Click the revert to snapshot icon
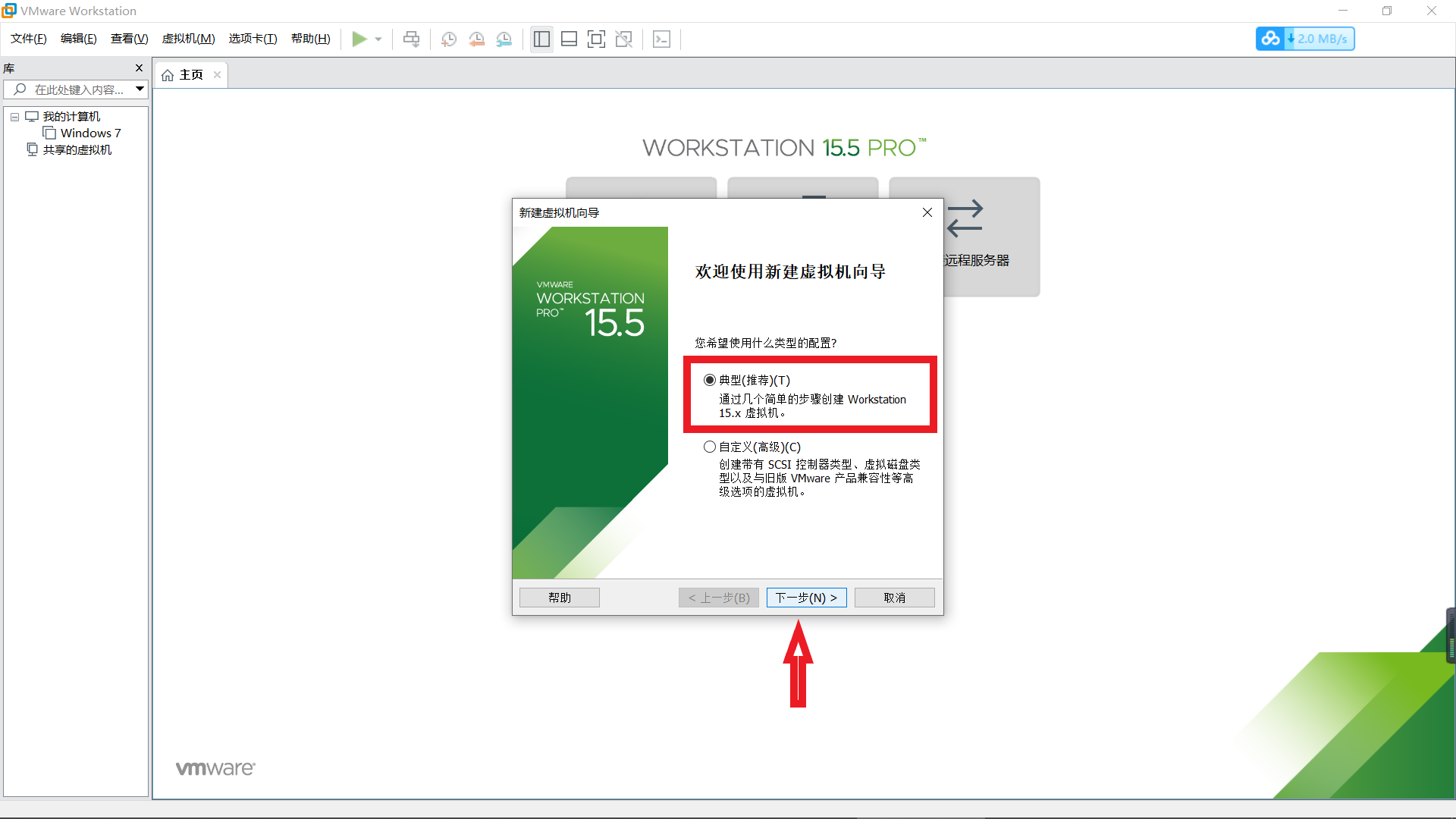The height and width of the screenshot is (819, 1456). coord(476,39)
